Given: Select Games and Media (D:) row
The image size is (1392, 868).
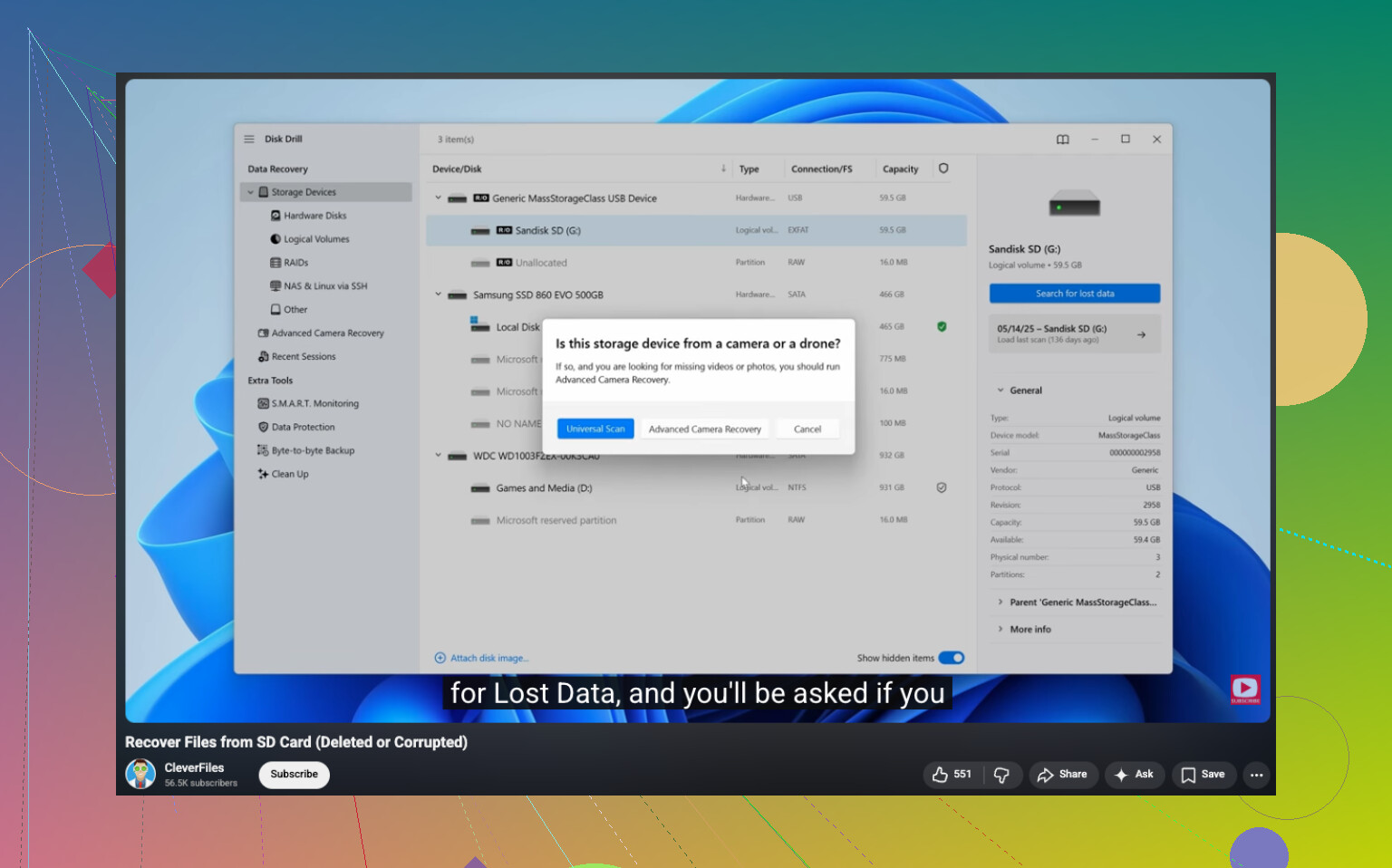Looking at the screenshot, I should pos(696,488).
